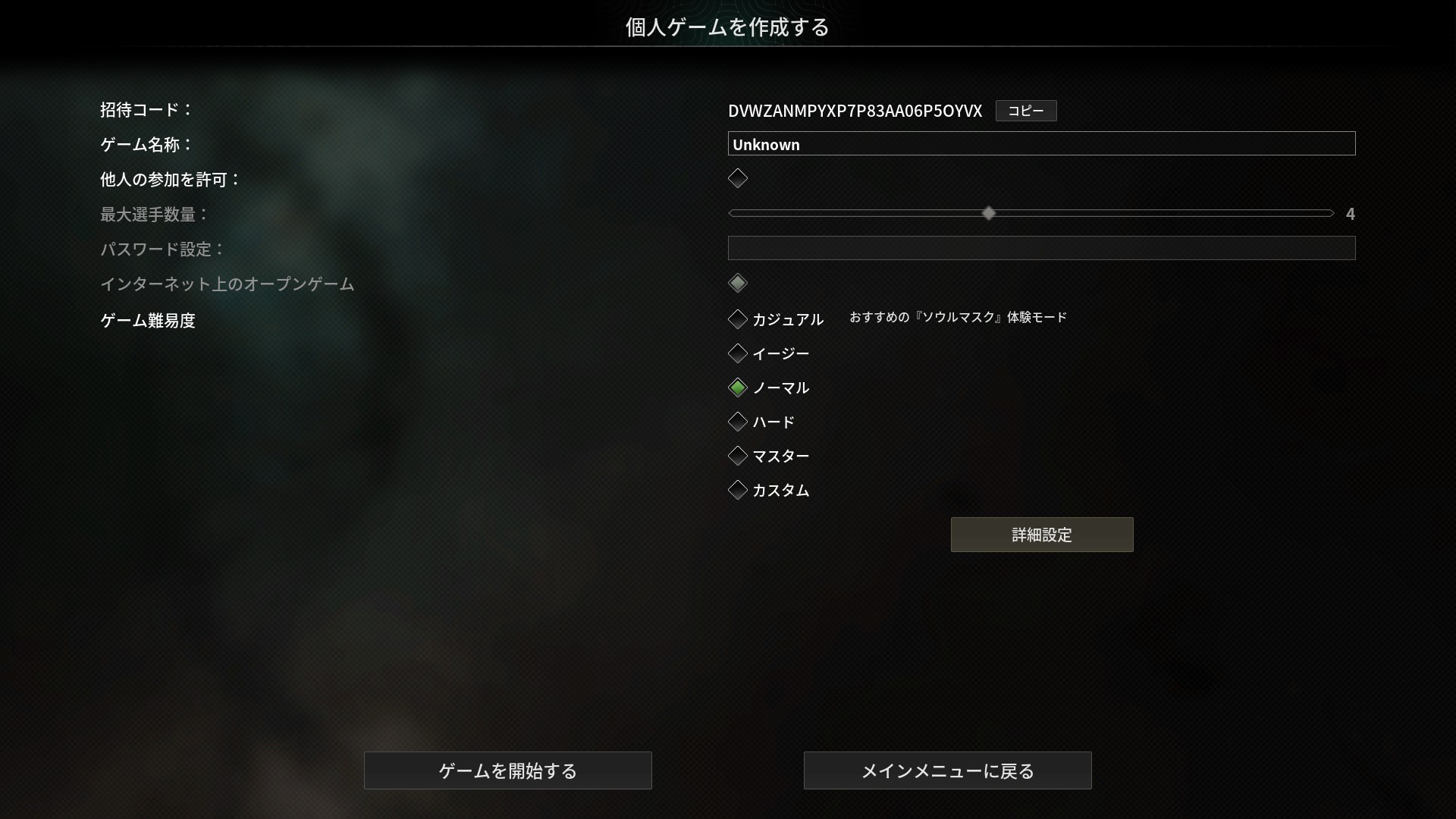Click the おすすめの『ソウルマスク』体験モード description
This screenshot has width=1456, height=819.
pos(958,317)
